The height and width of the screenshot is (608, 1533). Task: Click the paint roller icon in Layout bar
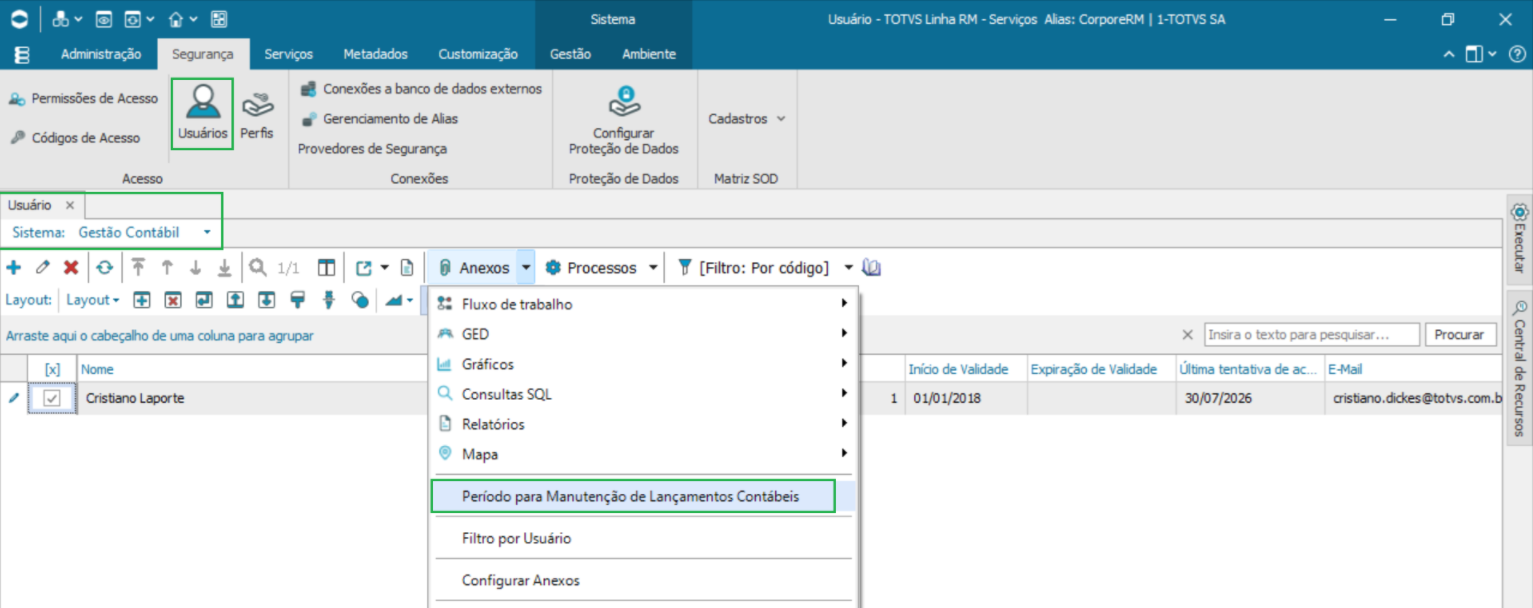(x=297, y=299)
